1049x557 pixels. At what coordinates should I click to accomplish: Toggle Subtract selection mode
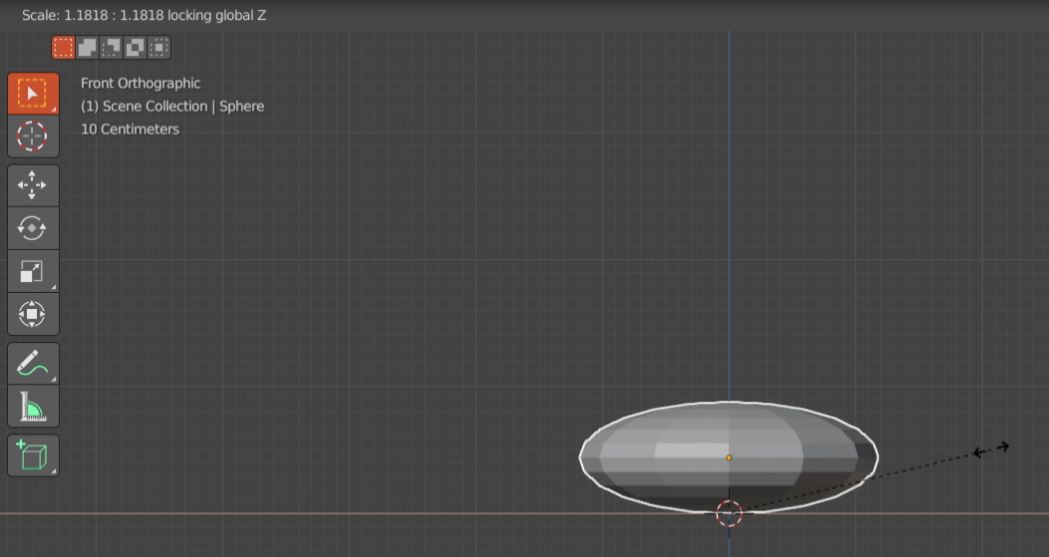(112, 47)
